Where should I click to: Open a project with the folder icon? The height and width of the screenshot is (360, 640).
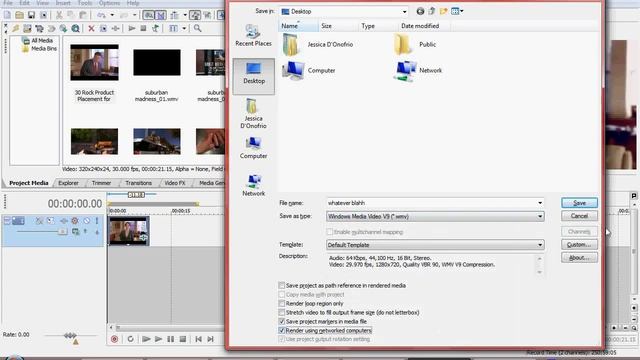19,15
